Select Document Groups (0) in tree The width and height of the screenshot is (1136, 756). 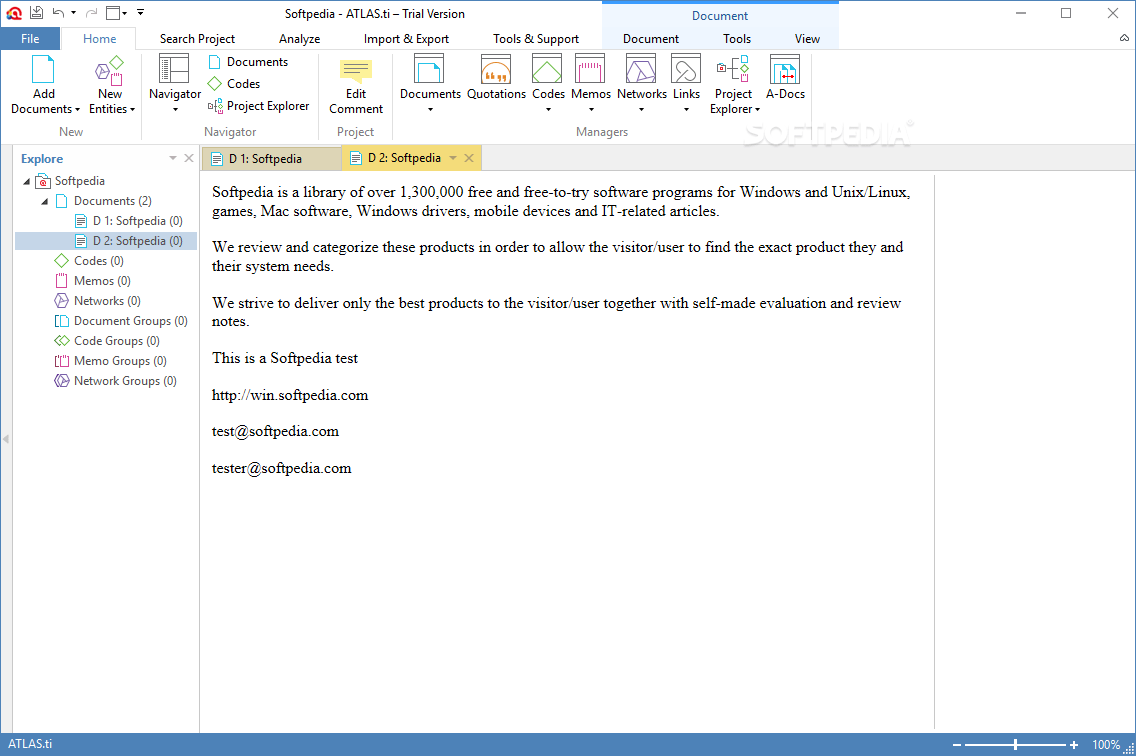point(122,321)
